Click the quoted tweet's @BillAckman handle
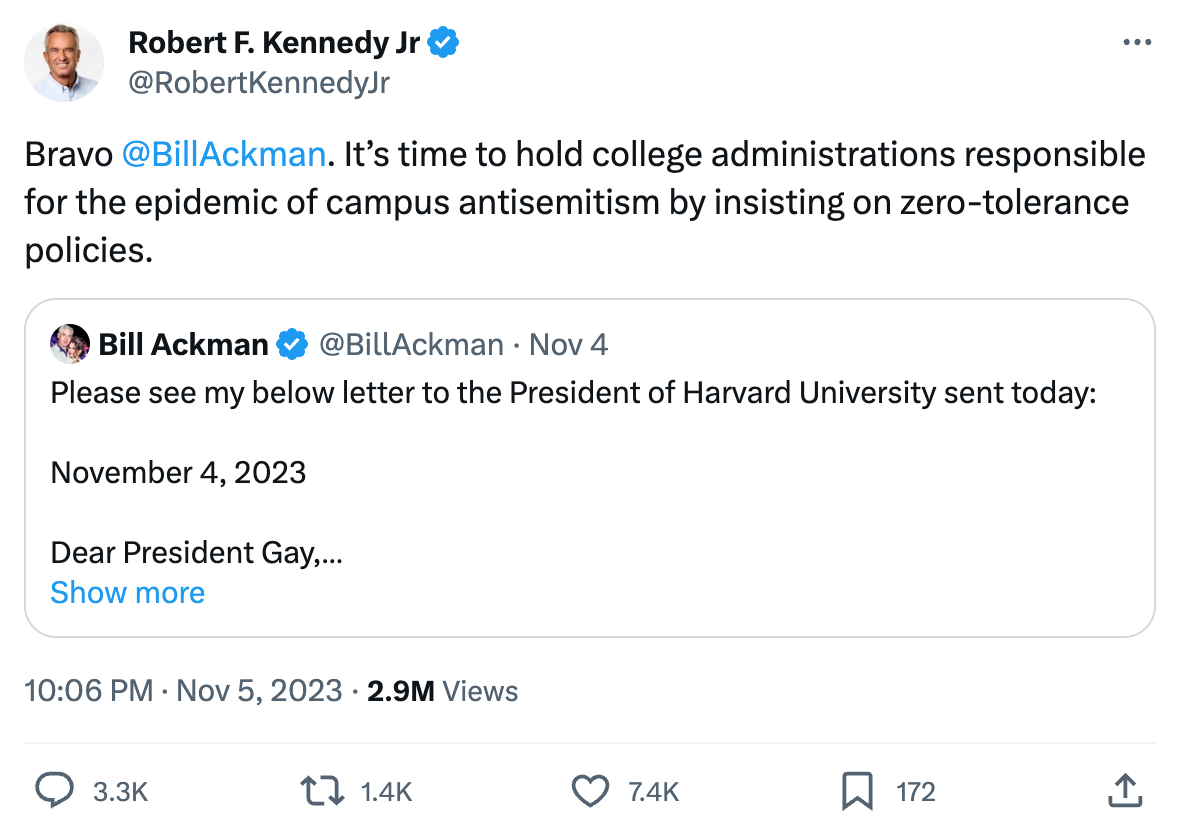The width and height of the screenshot is (1184, 828). point(411,345)
